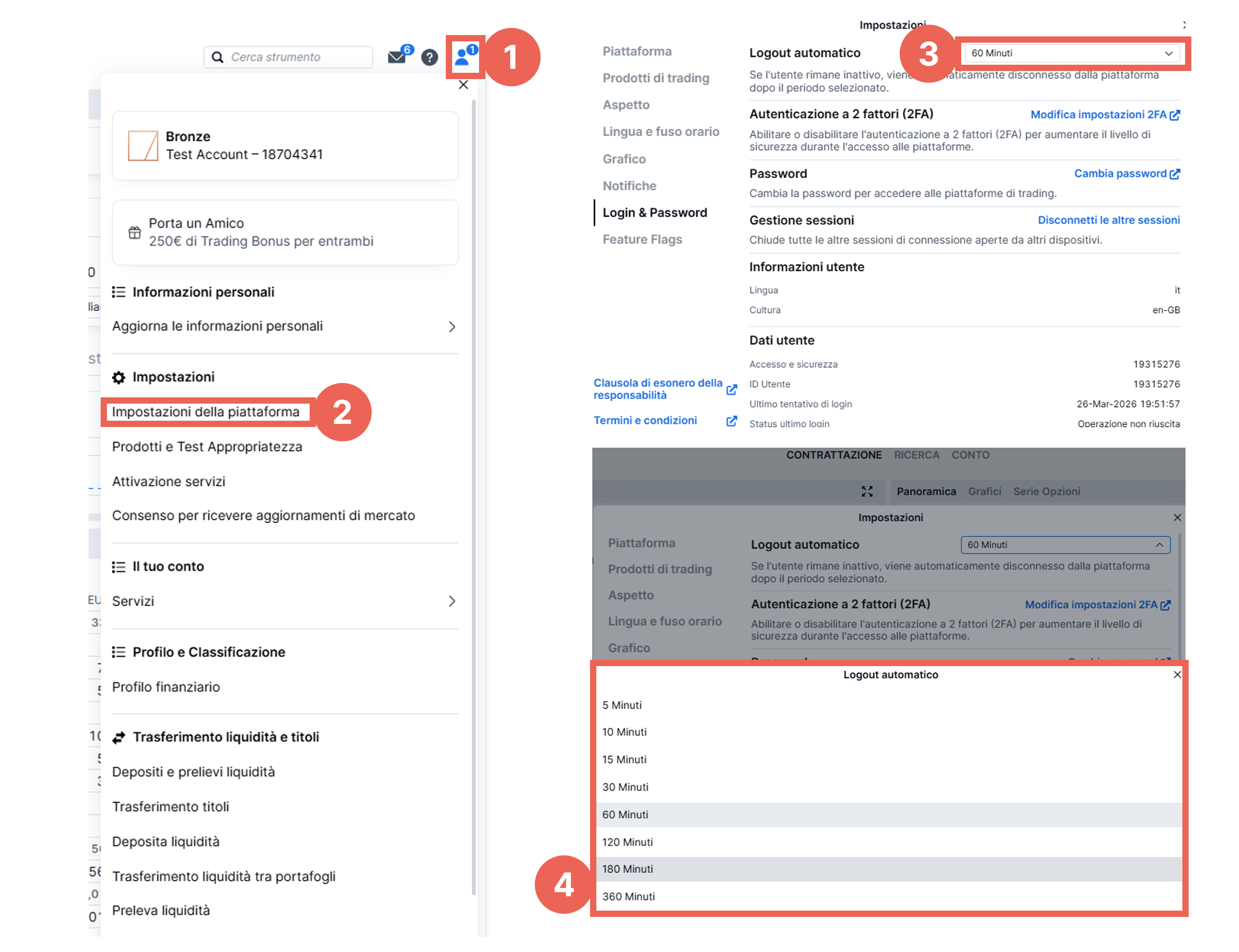Open Clausola di esonero della responsabilità link
The width and height of the screenshot is (1239, 952).
coord(658,389)
